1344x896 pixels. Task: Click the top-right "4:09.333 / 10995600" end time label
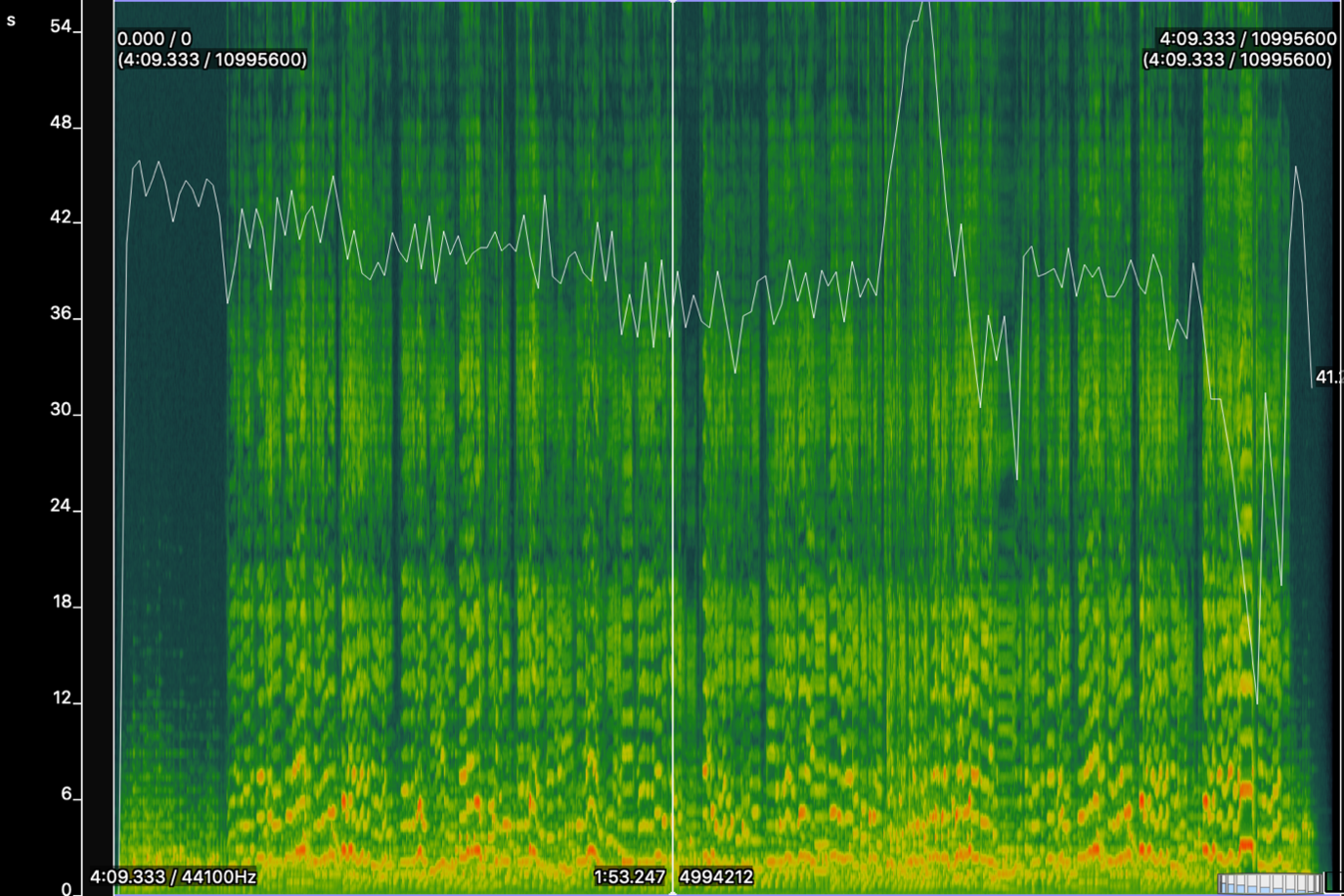pyautogui.click(x=1247, y=39)
